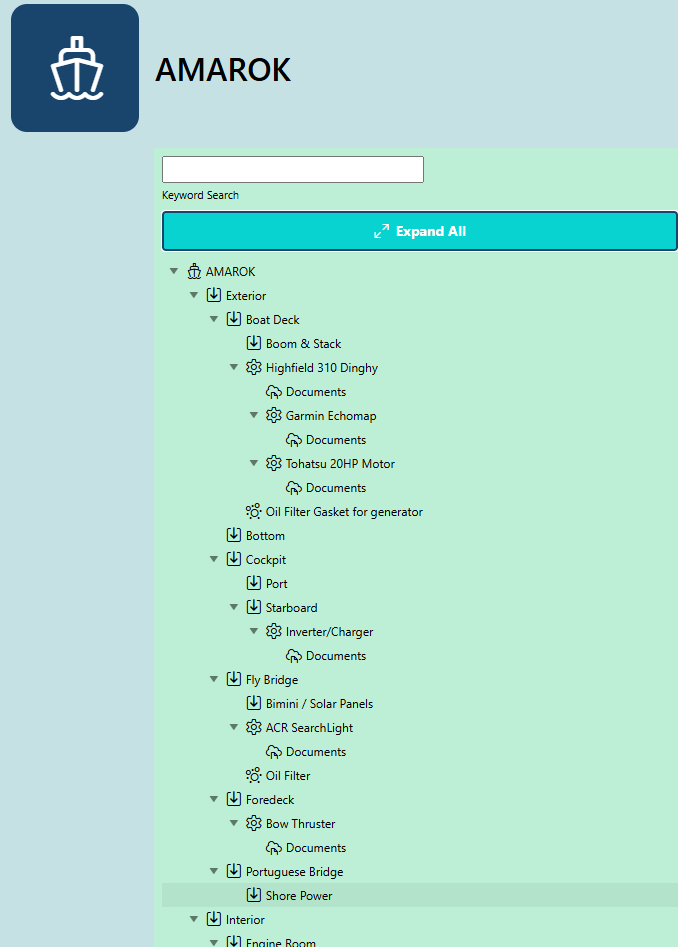678x947 pixels.
Task: Click the gear icon next to ACR SearchLight
Action: pos(254,728)
